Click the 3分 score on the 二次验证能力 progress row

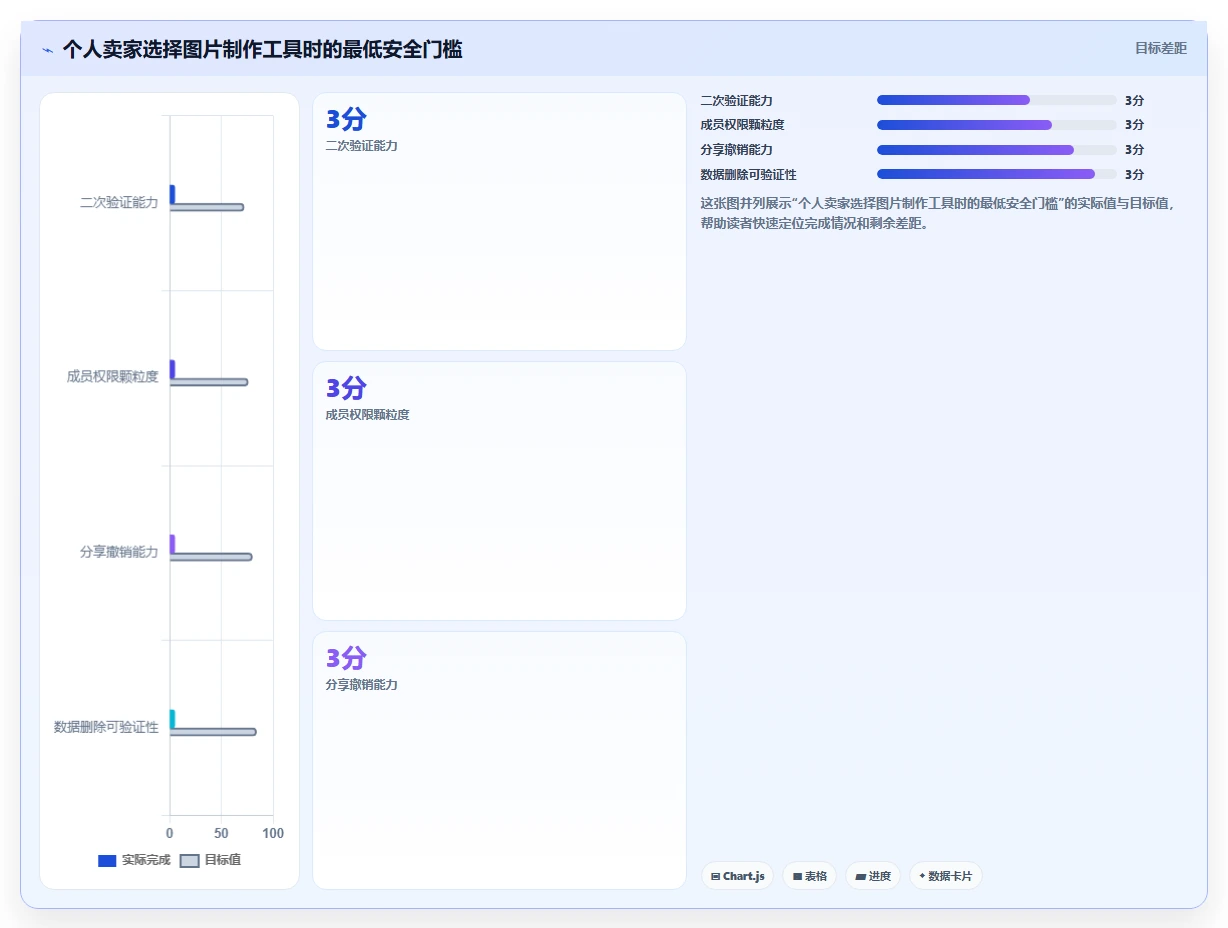coord(1134,101)
